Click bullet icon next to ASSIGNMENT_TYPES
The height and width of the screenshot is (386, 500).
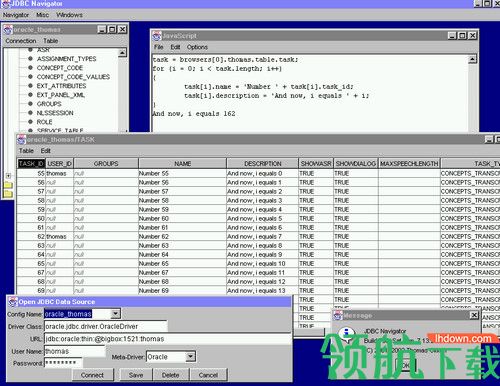[x=30, y=58]
